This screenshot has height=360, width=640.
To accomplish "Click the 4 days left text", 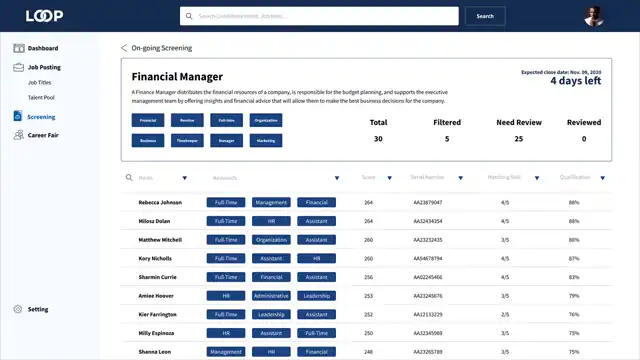I will coord(576,81).
